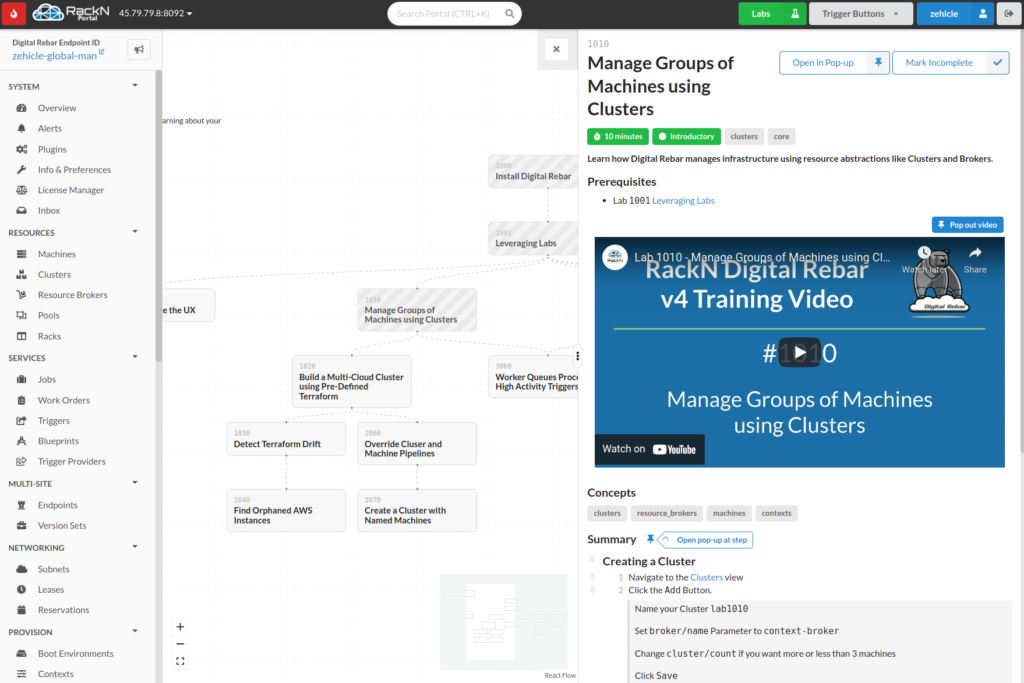1024x683 pixels.
Task: Collapse the RESOURCES sidebar section
Action: click(x=135, y=232)
